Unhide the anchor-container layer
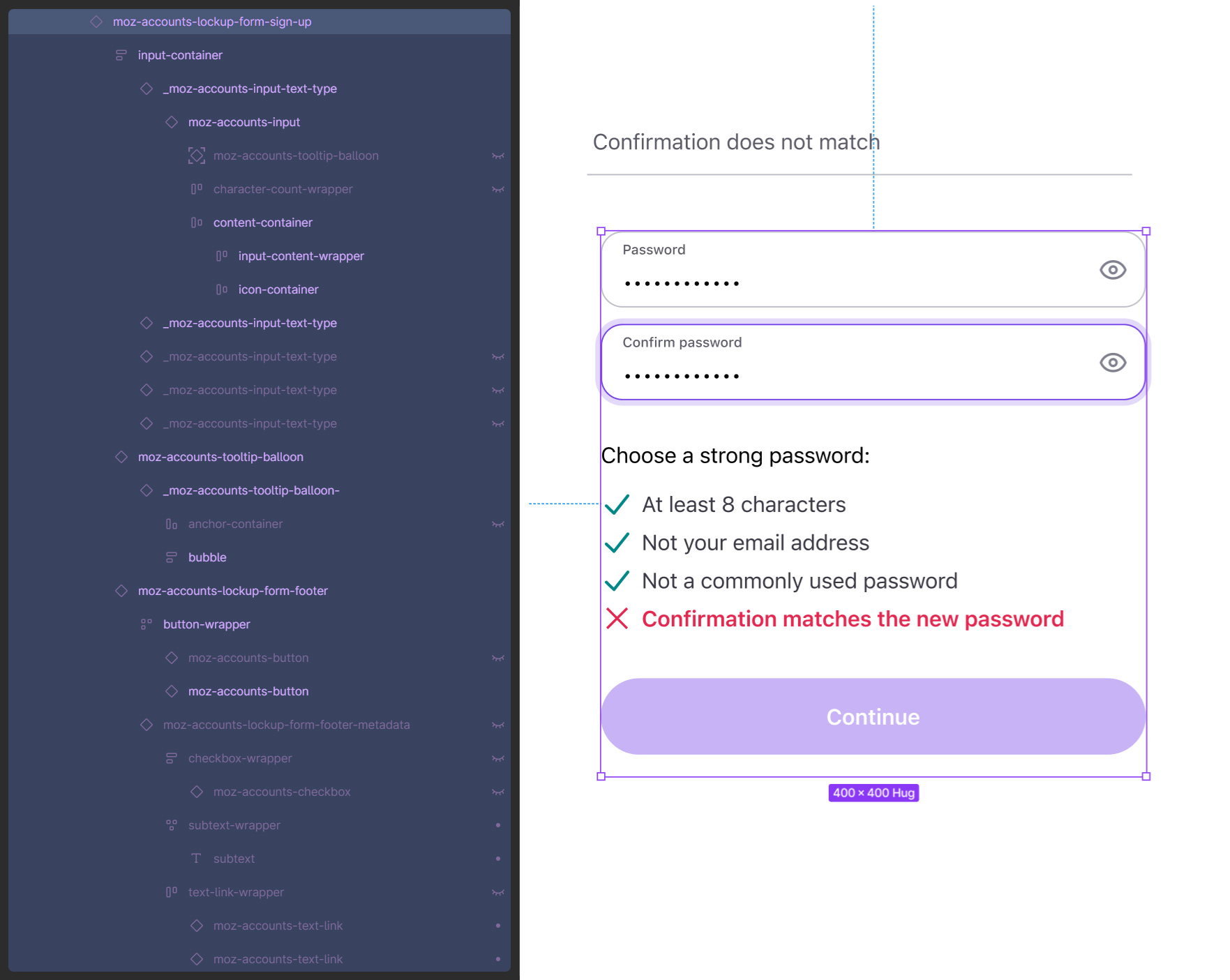This screenshot has height=980, width=1230. pyautogui.click(x=497, y=524)
